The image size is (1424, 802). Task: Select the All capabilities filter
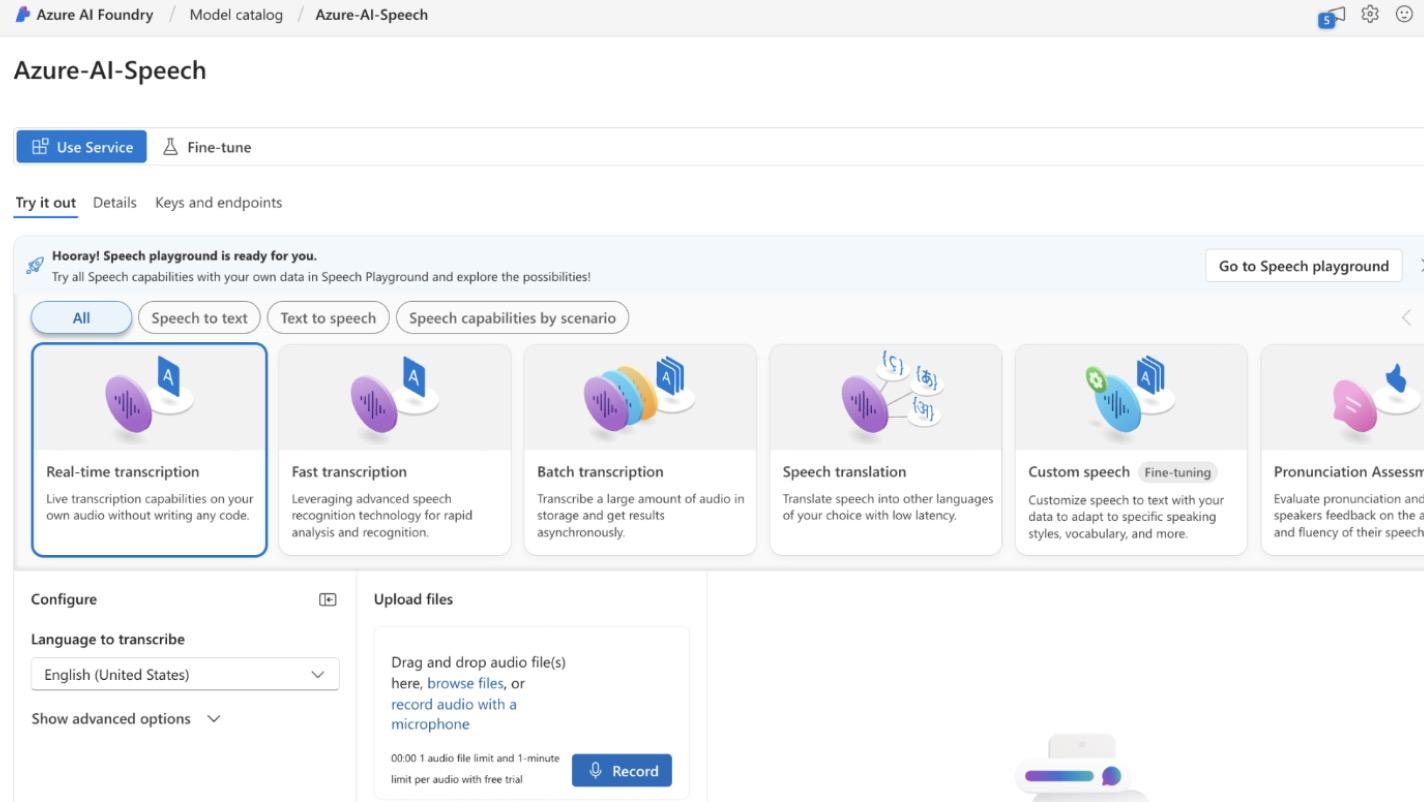coord(81,317)
